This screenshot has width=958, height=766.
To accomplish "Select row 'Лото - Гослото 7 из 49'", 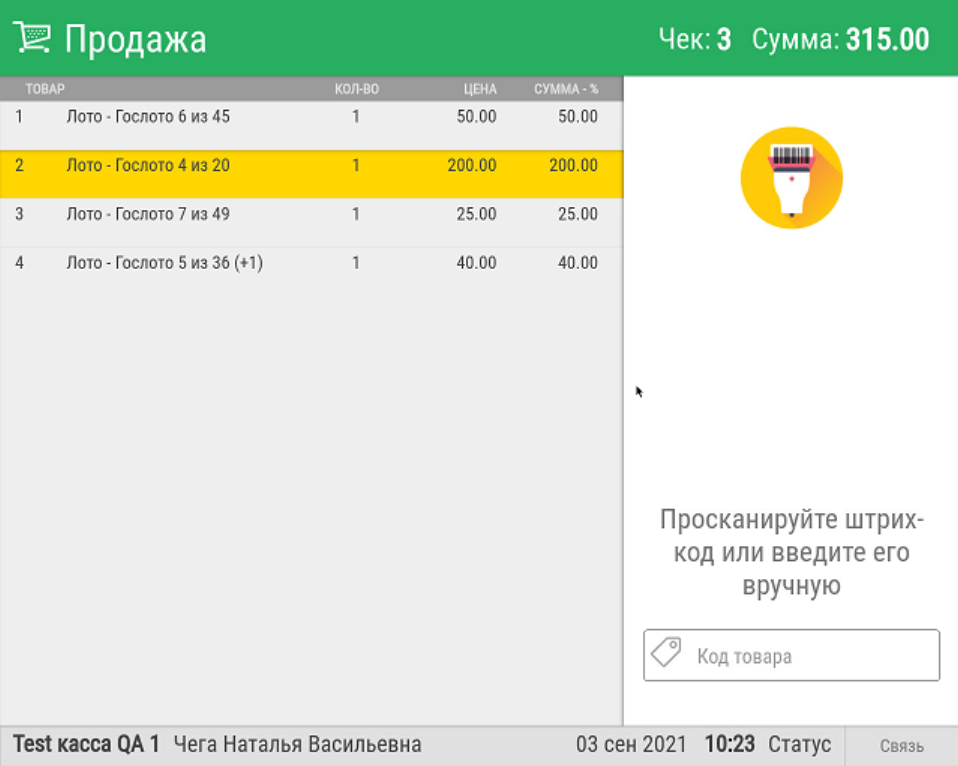I will pyautogui.click(x=312, y=222).
